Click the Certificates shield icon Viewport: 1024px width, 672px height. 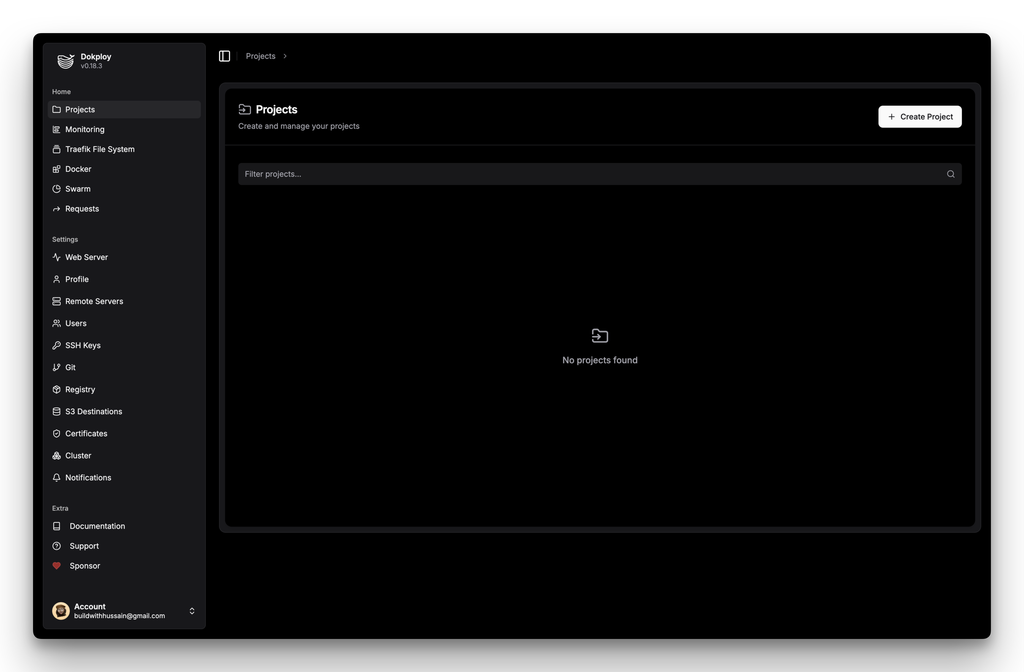point(56,433)
